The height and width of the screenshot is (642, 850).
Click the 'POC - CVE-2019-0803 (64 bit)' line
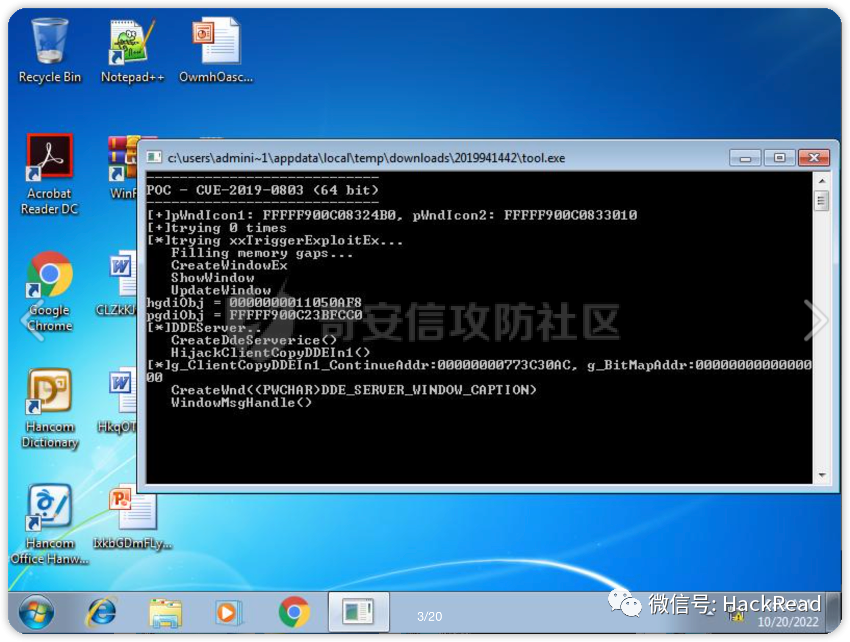(262, 190)
